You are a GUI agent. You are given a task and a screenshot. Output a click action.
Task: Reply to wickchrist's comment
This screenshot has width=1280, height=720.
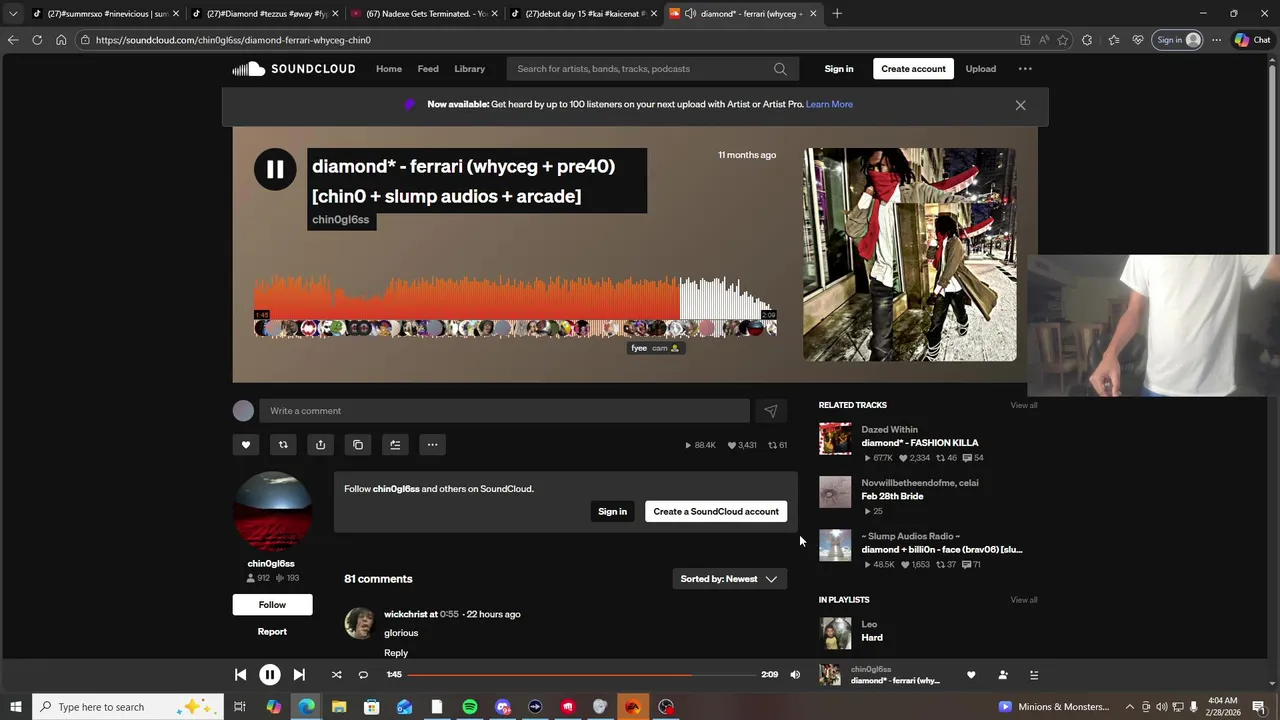(x=396, y=653)
